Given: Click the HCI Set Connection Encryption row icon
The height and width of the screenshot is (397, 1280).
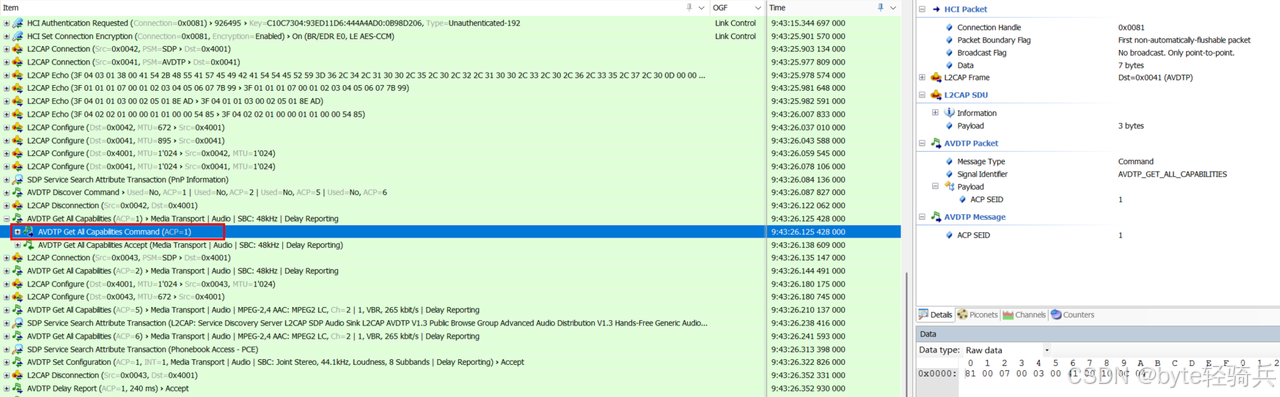Looking at the screenshot, I should point(17,36).
